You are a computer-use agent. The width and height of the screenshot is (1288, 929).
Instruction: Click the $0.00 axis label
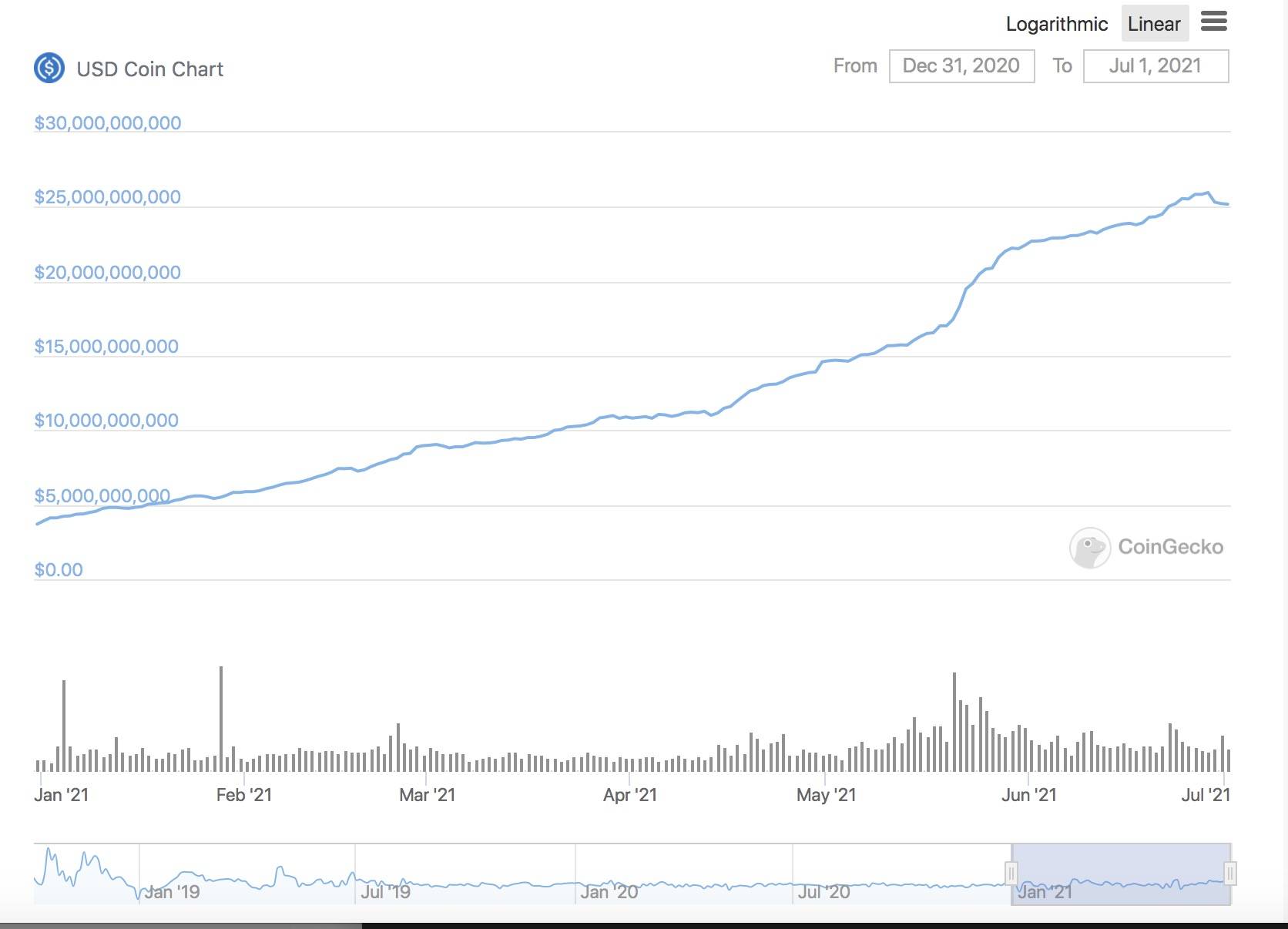[59, 570]
